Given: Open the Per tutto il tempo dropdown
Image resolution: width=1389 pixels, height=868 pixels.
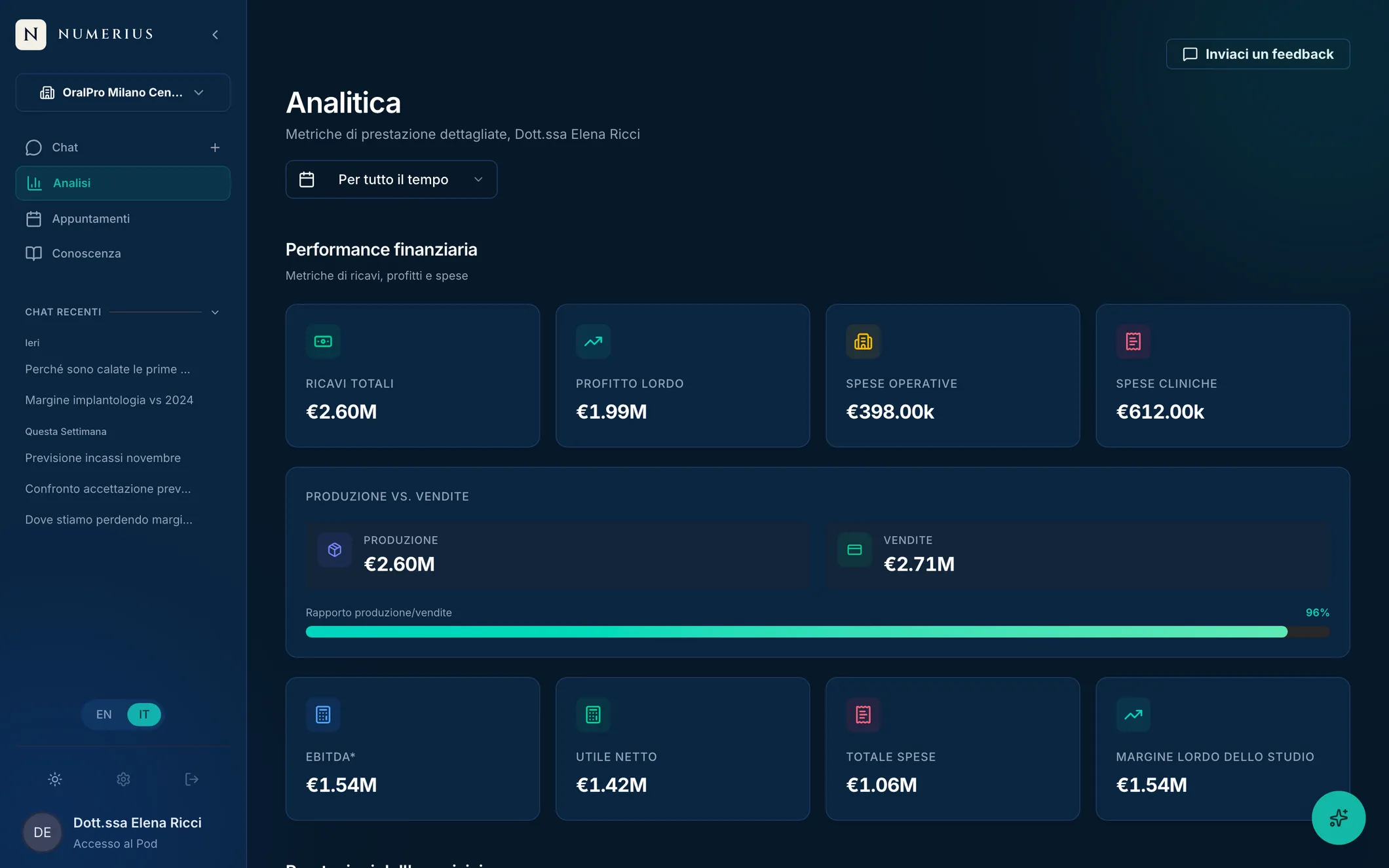Looking at the screenshot, I should 391,179.
